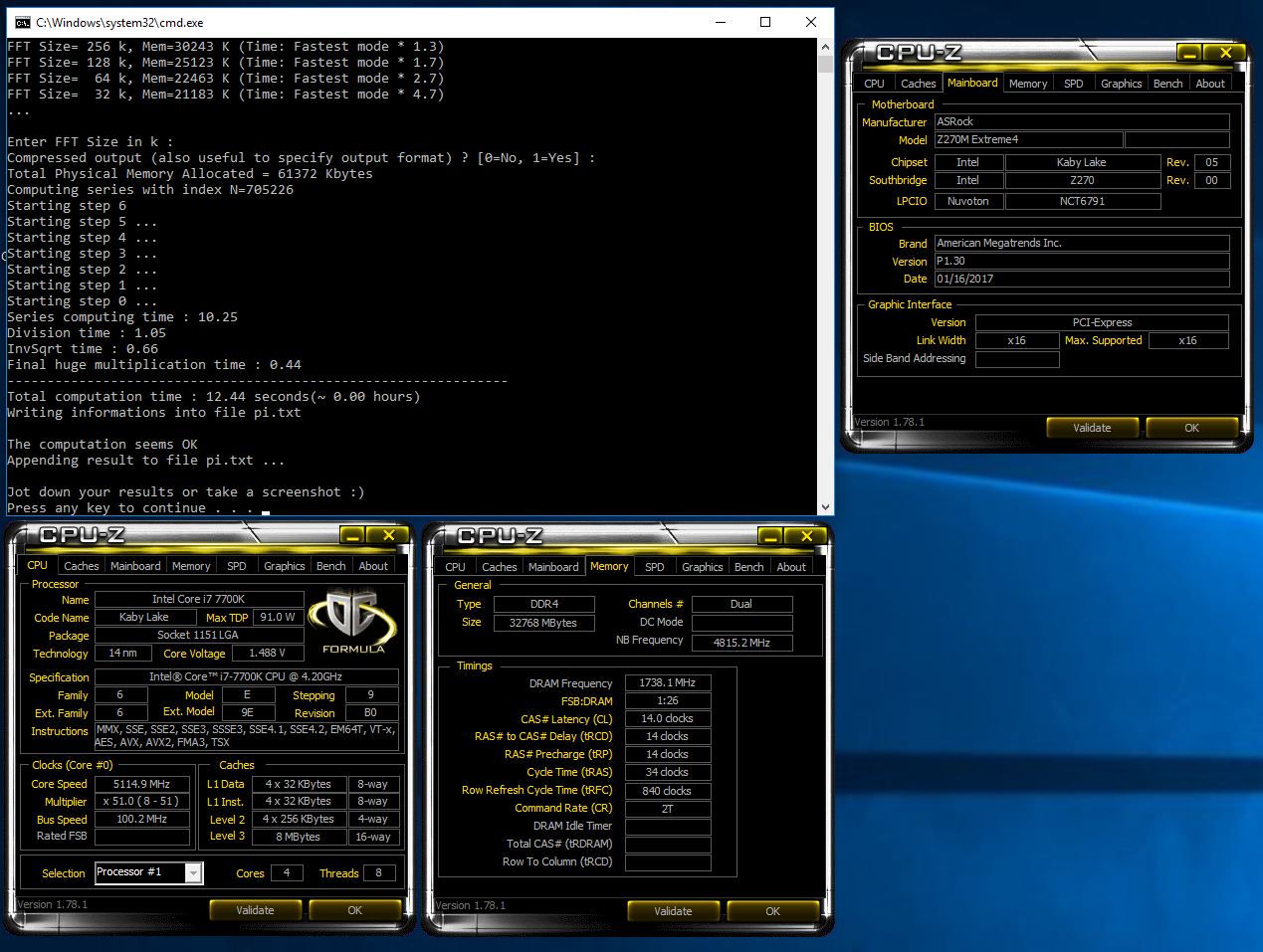Screen dimensions: 1263x952
Task: Open Caches tab in Mainboard window
Action: pyautogui.click(x=919, y=84)
